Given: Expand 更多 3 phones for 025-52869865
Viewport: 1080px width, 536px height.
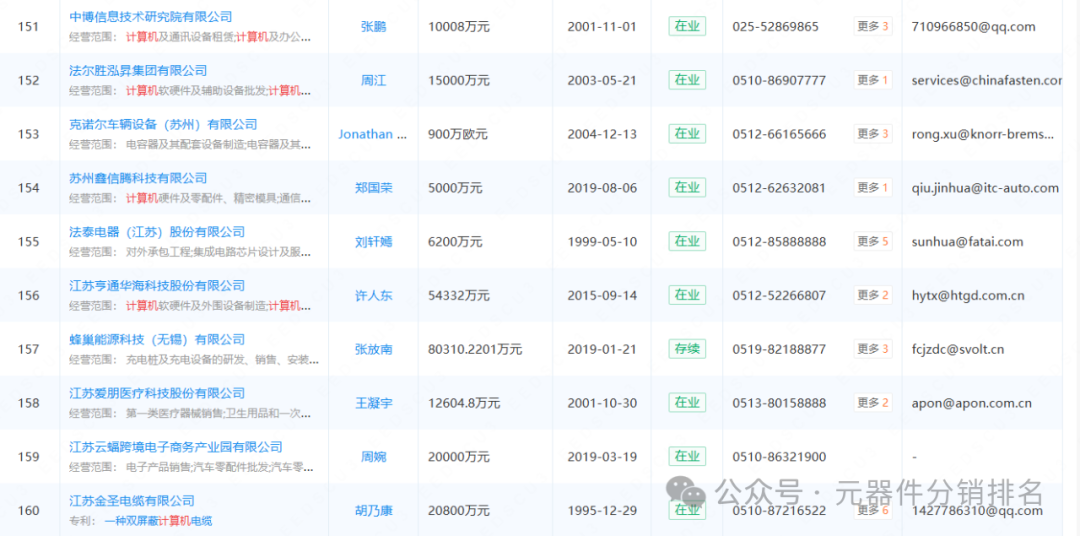Looking at the screenshot, I should coord(873,26).
